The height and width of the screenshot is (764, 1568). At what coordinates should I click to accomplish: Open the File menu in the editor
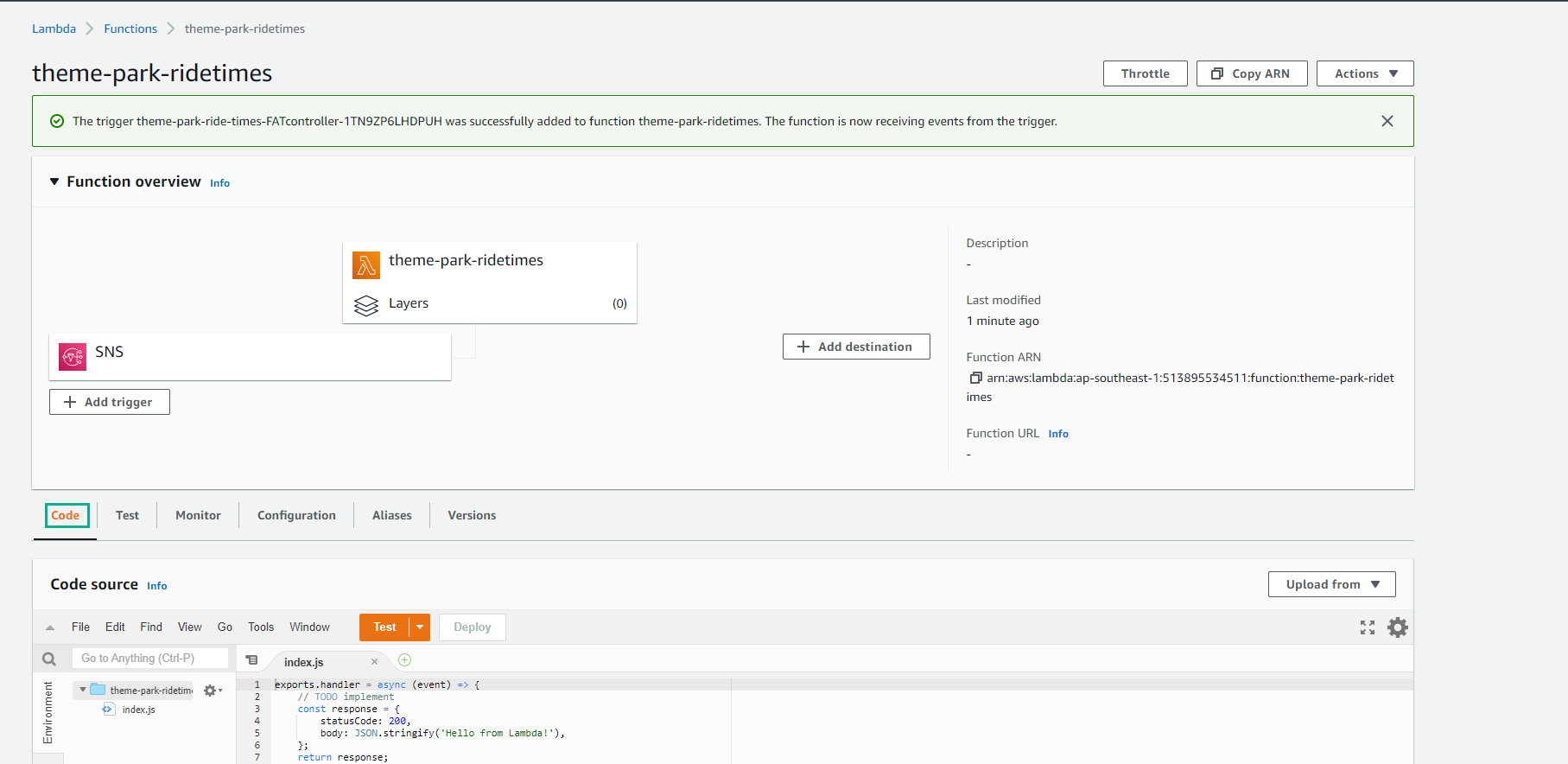coord(80,627)
